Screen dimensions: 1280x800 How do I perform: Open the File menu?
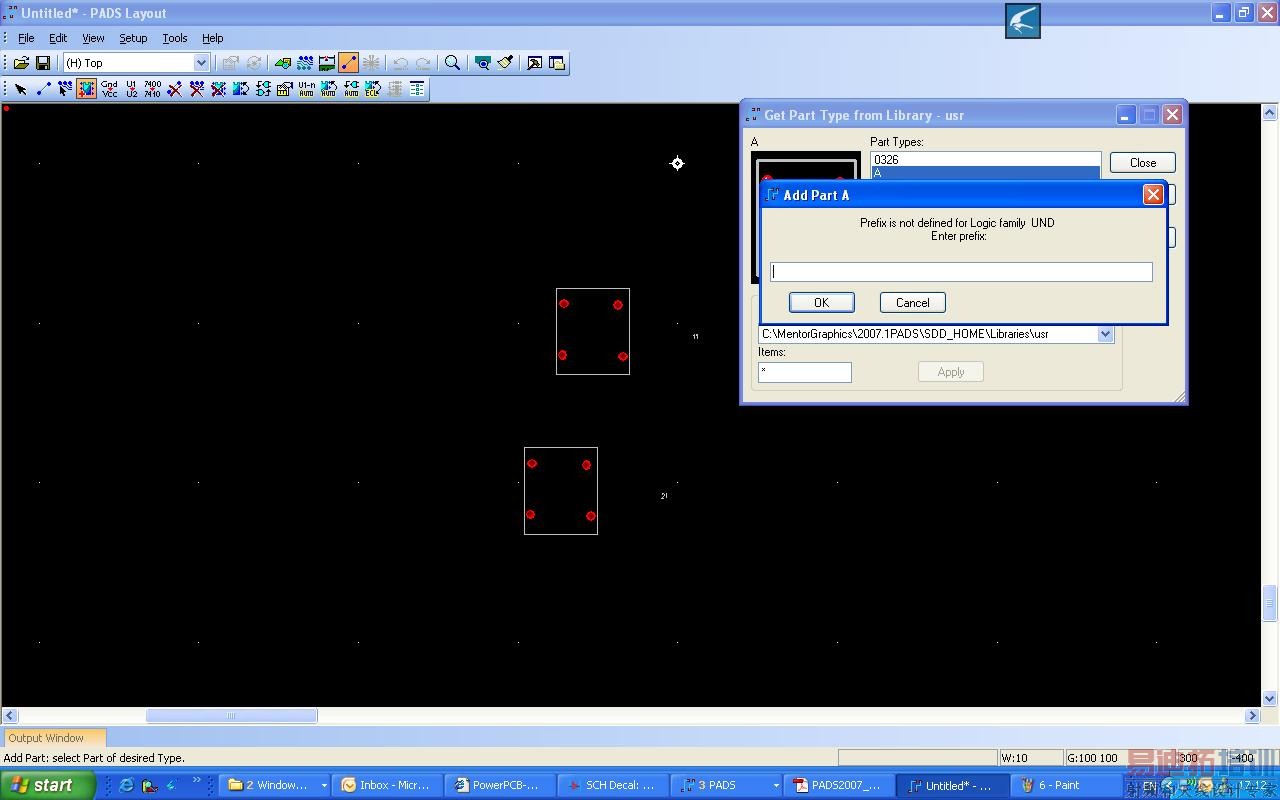[26, 38]
